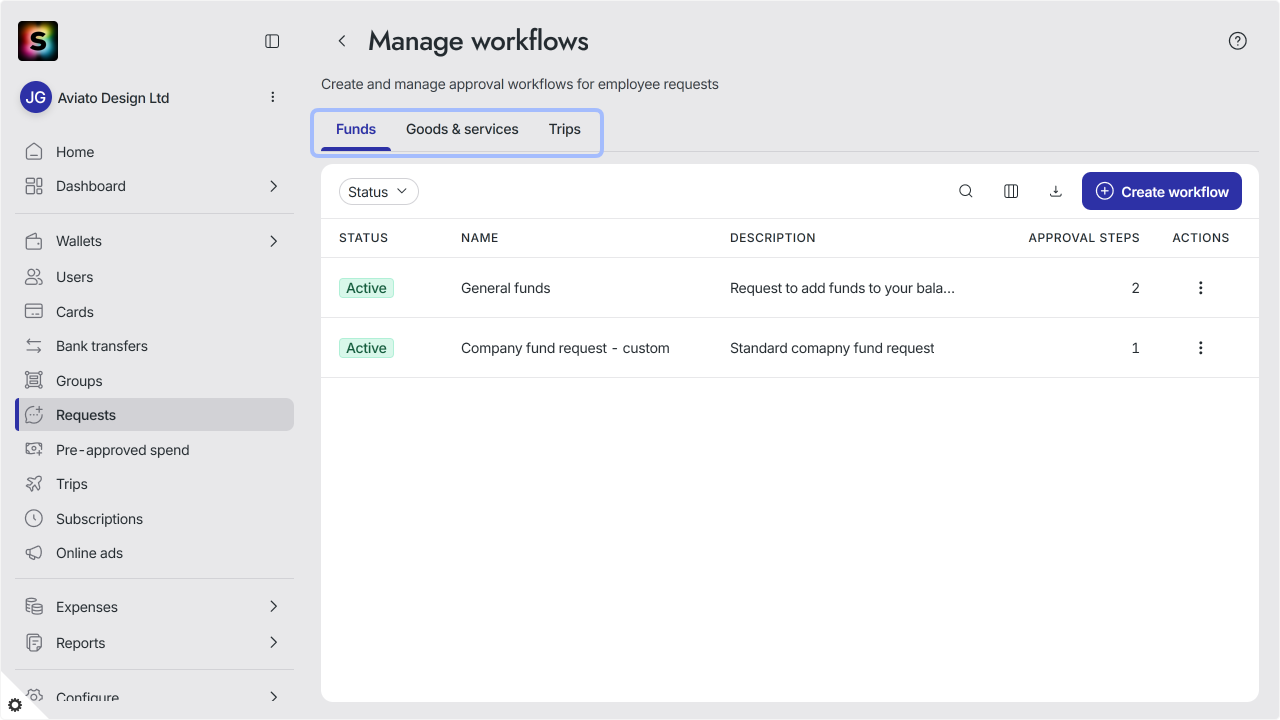The image size is (1280, 720).
Task: Open Bank transfers in the sidebar
Action: coord(154,346)
